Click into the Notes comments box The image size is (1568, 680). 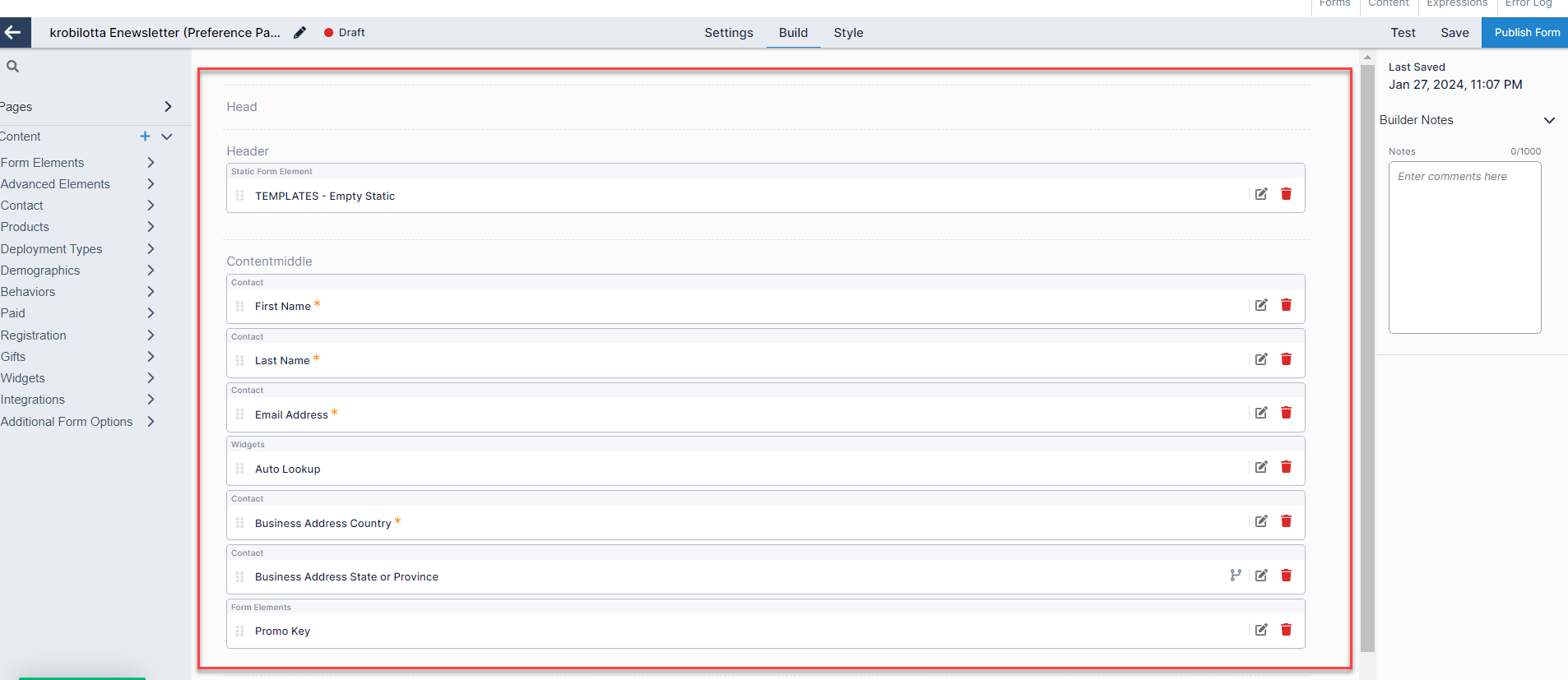(1464, 247)
